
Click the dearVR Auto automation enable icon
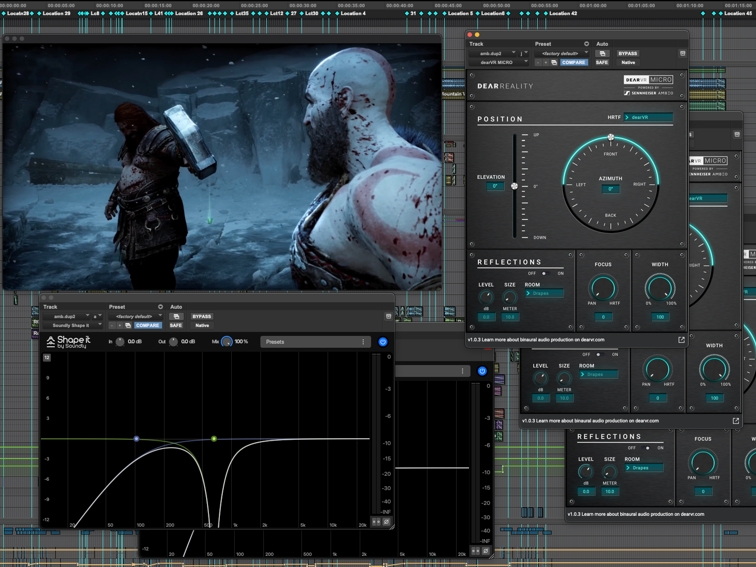(x=602, y=54)
